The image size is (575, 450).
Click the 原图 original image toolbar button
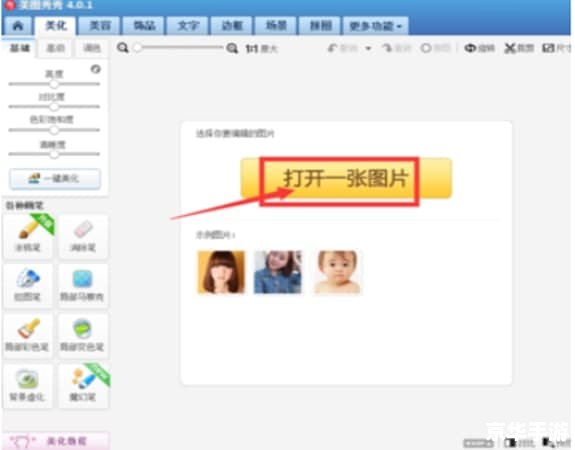click(436, 48)
